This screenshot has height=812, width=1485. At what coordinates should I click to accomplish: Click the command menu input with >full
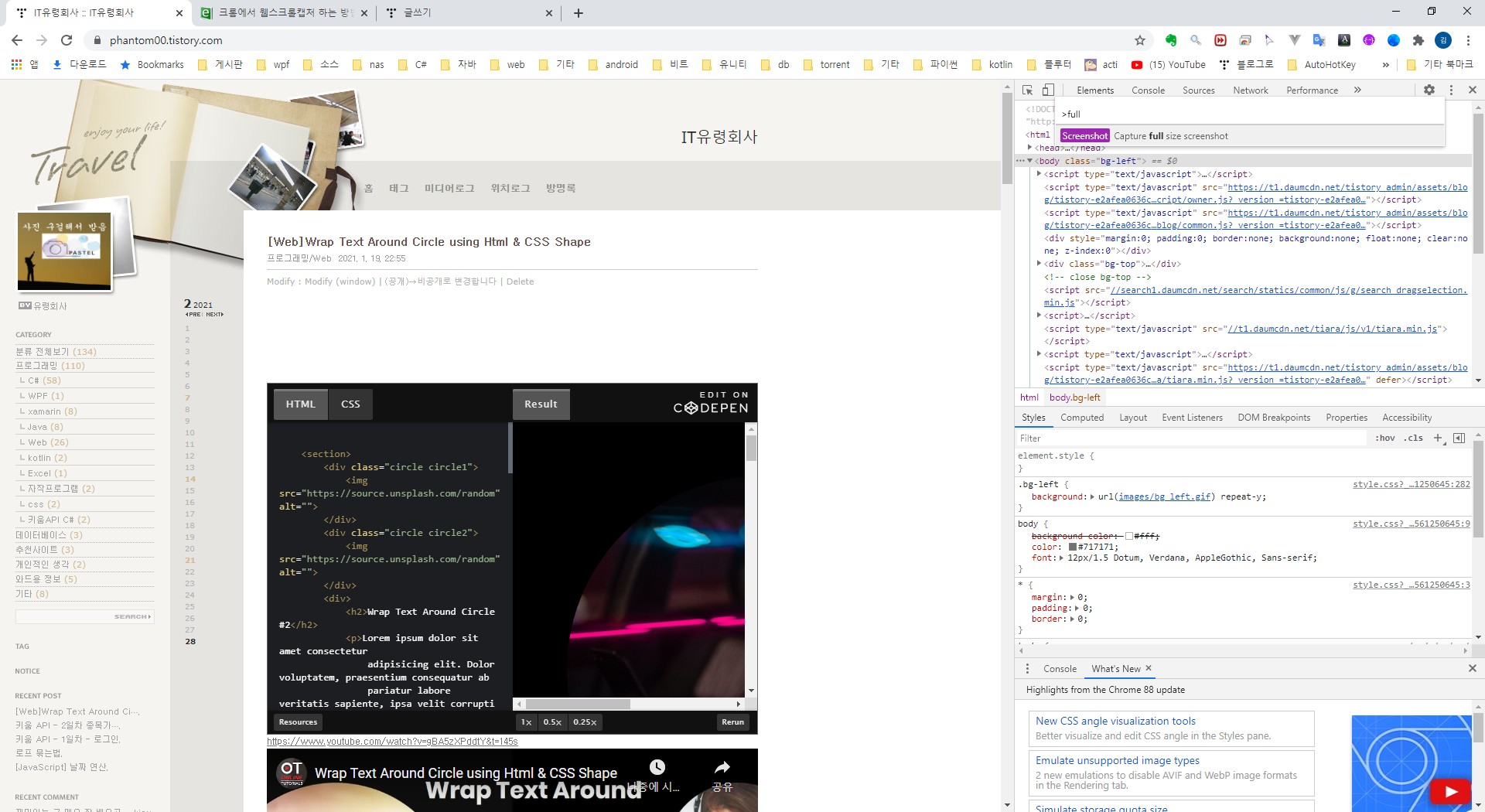(x=1249, y=114)
